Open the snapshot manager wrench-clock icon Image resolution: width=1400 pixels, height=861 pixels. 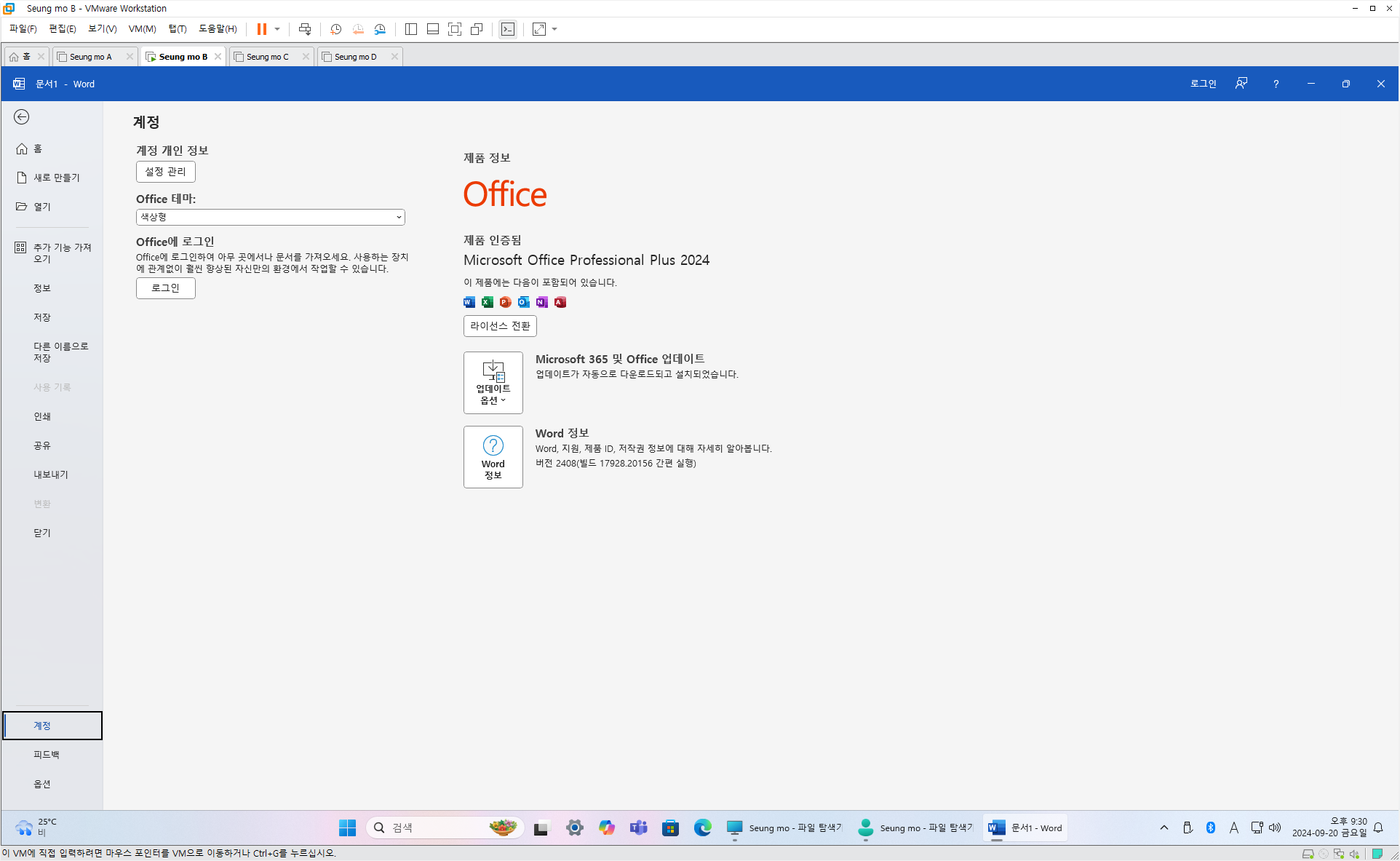point(380,29)
